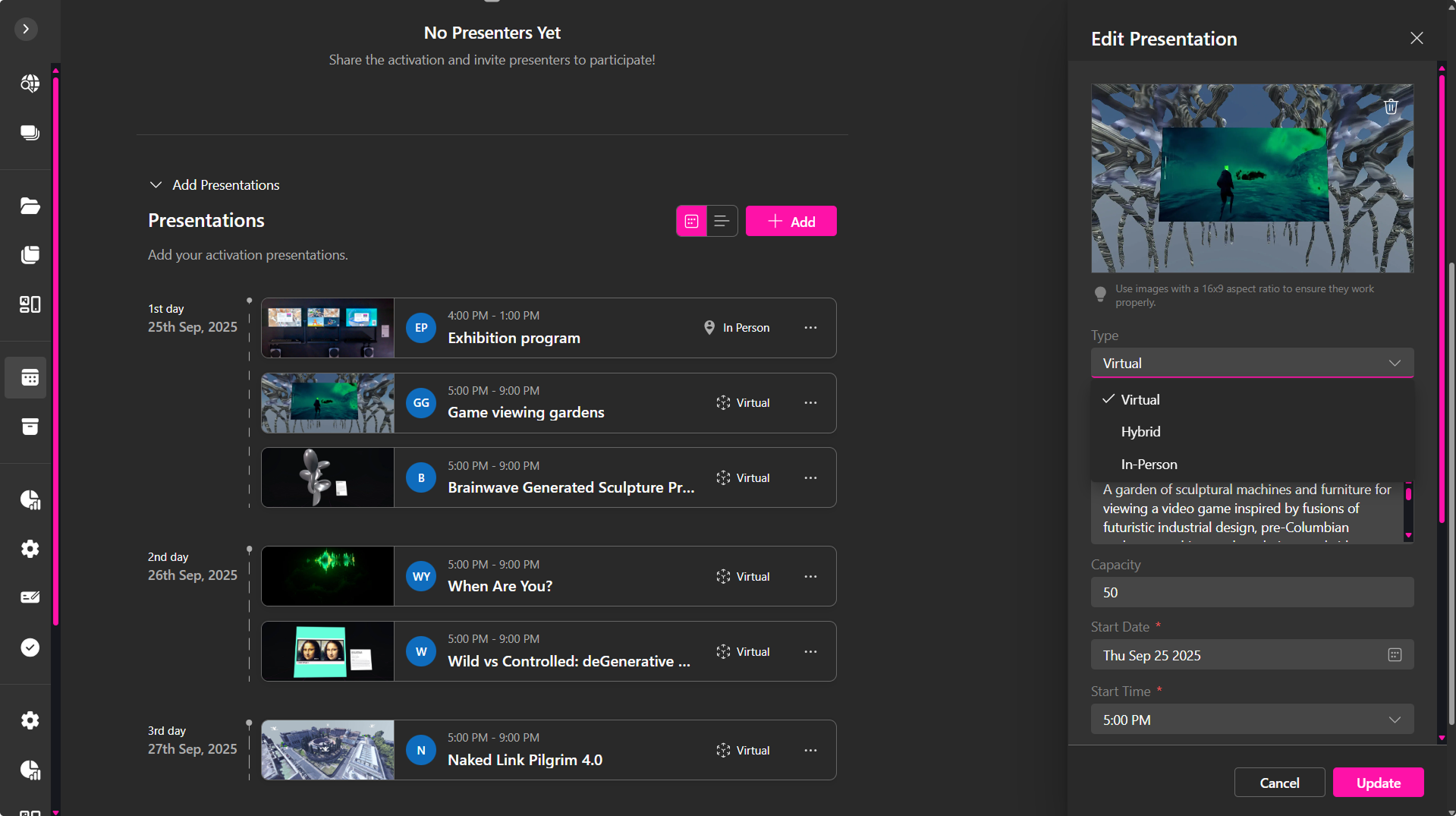Switch to calendar card view
The height and width of the screenshot is (816, 1456).
coord(691,222)
